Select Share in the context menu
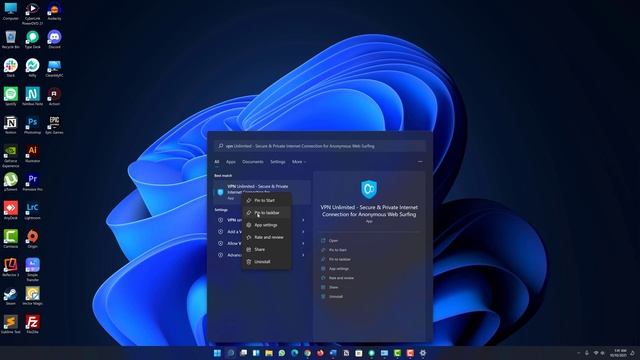This screenshot has width=640, height=360. (260, 249)
